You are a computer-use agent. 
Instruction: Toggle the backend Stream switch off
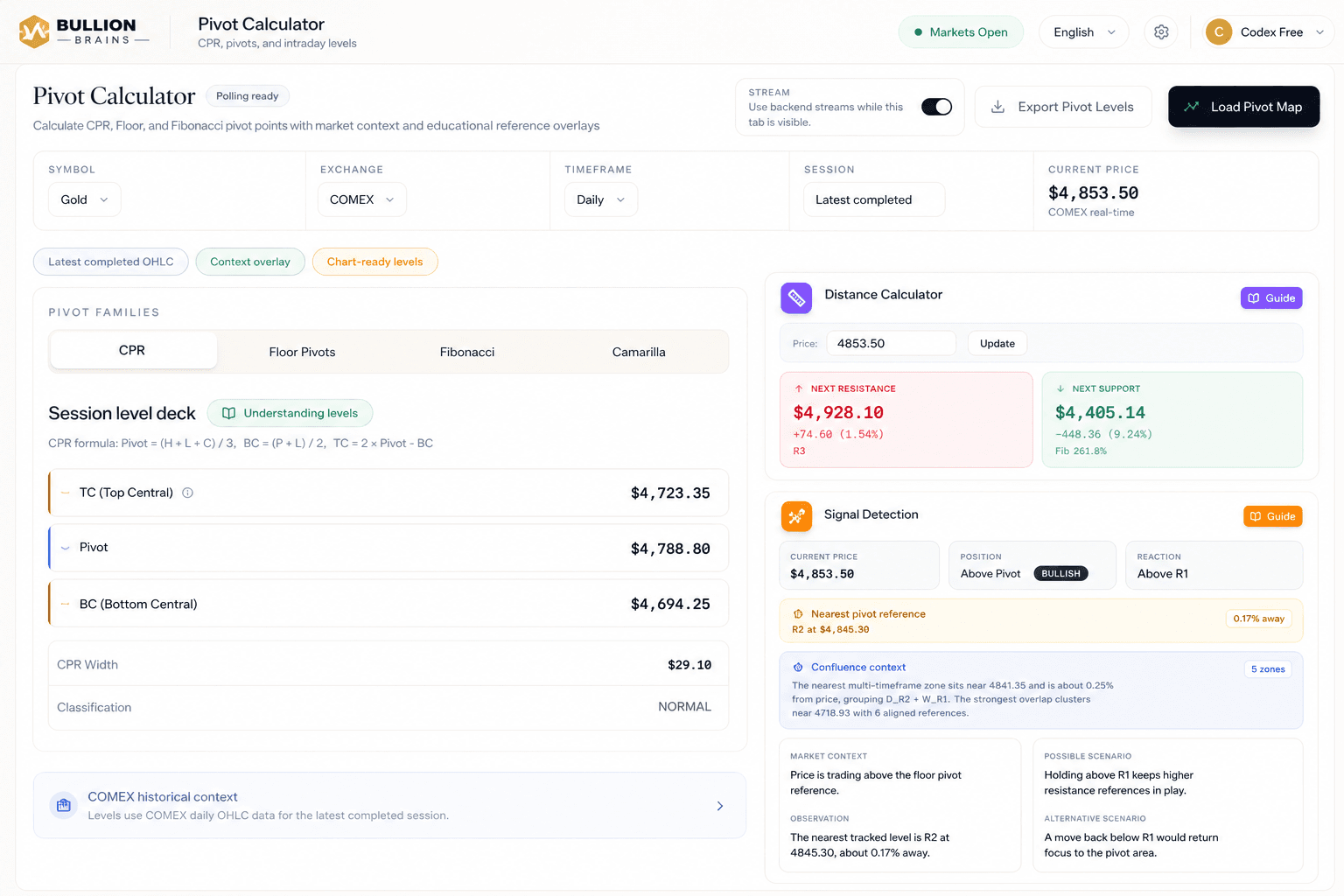(x=936, y=107)
